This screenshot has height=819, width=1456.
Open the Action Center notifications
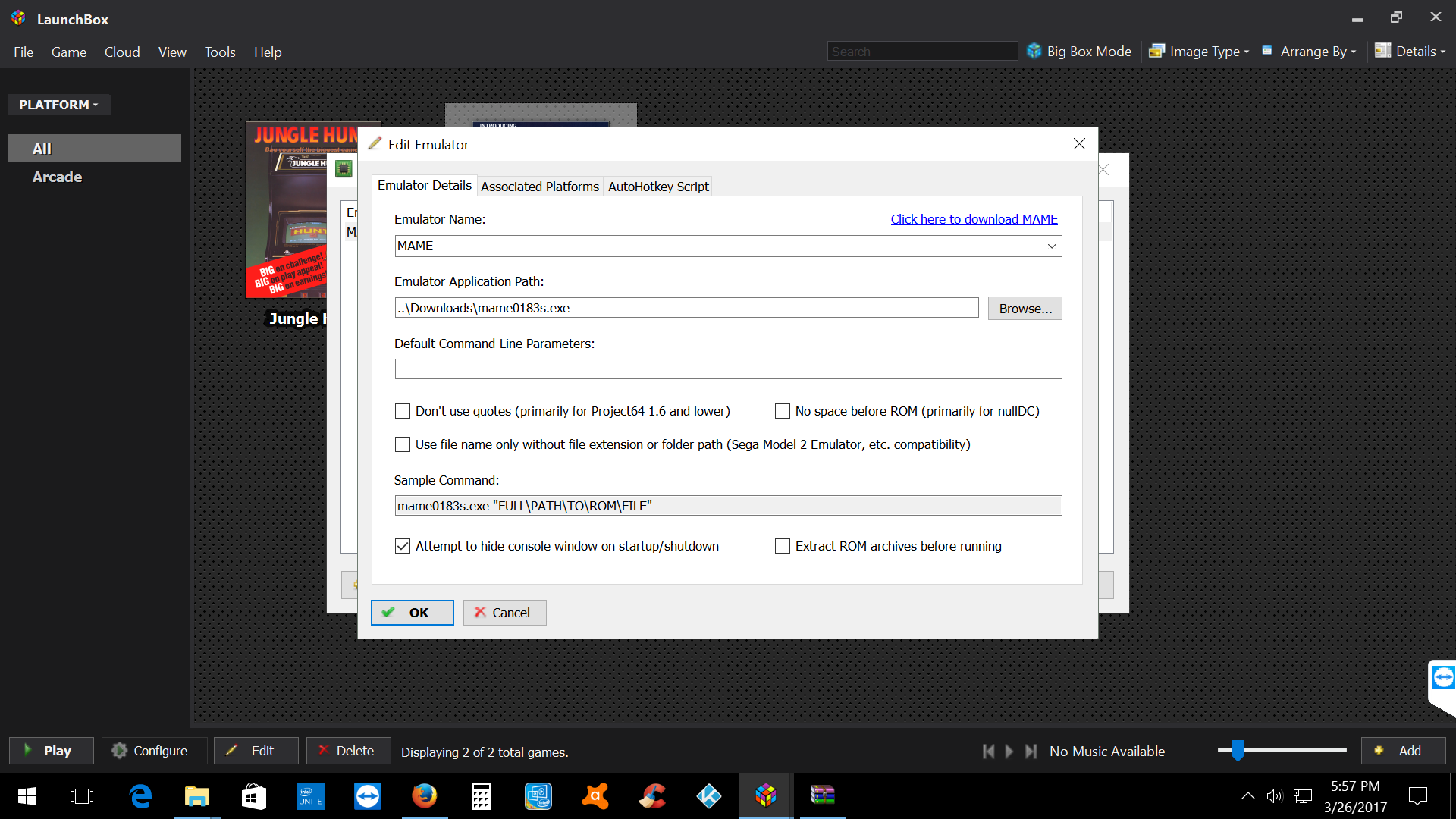click(1418, 796)
